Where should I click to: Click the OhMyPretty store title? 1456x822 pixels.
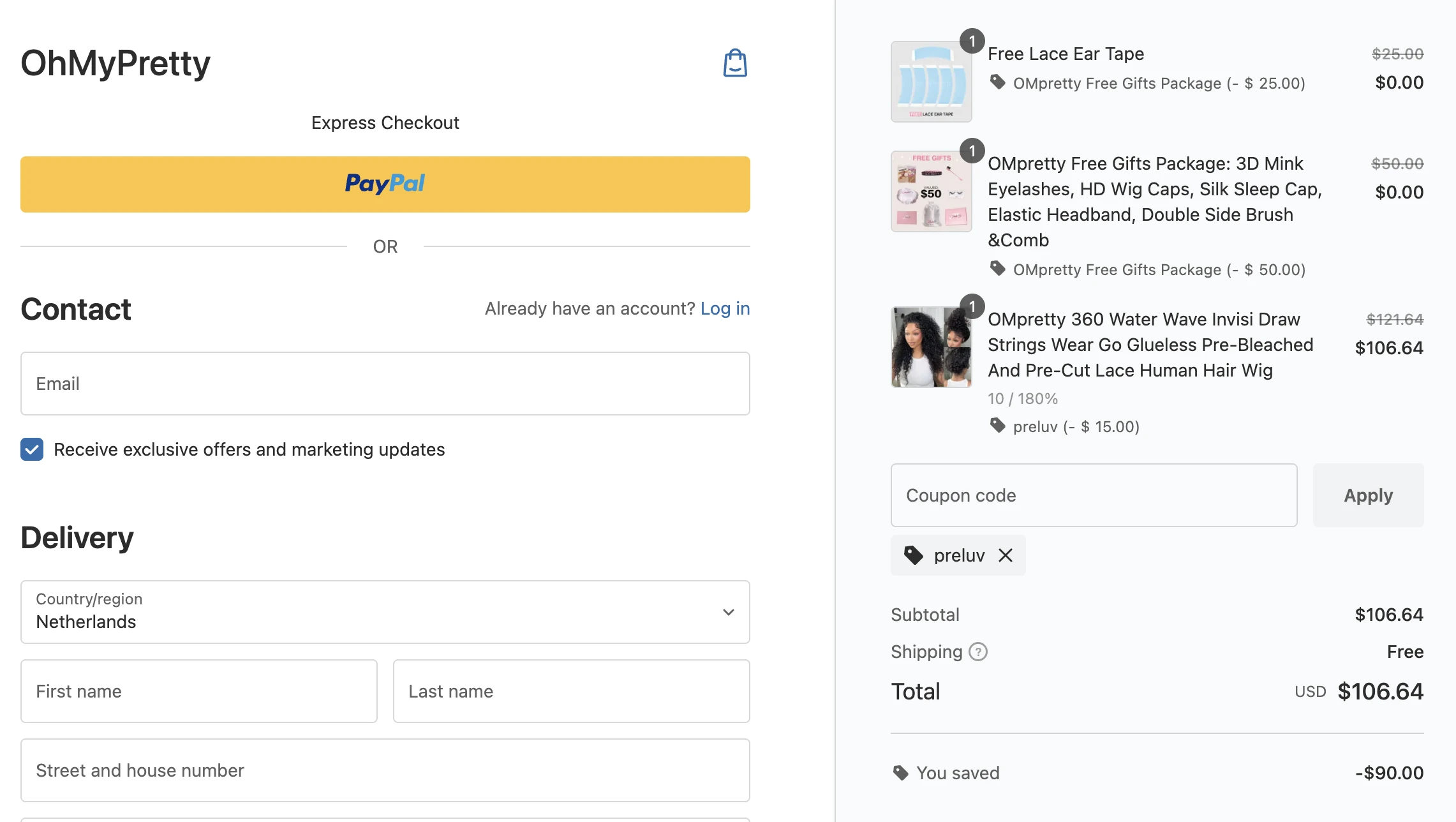click(x=115, y=63)
